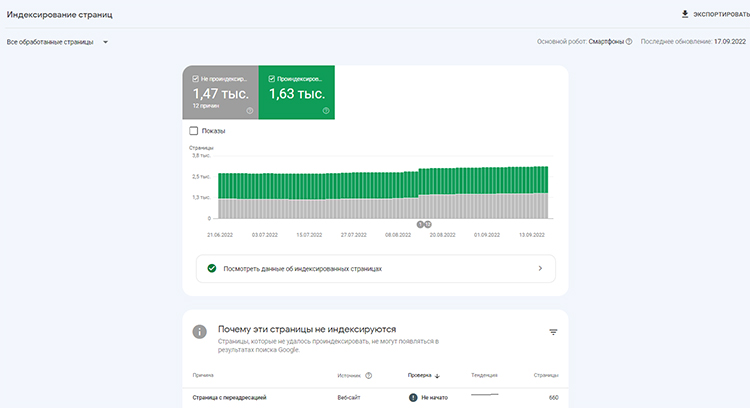Click help icon beside Источник column
The height and width of the screenshot is (408, 750).
tap(369, 376)
